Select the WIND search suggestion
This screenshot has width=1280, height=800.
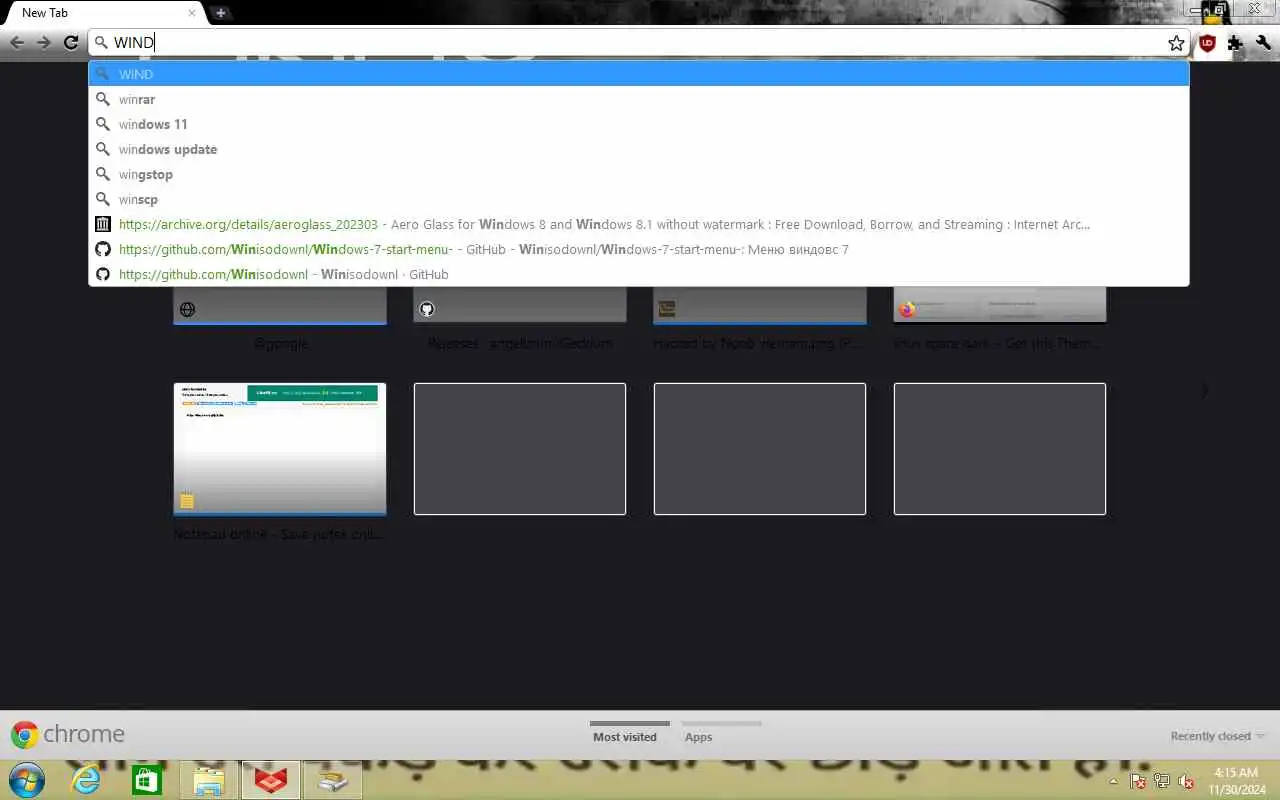(639, 74)
